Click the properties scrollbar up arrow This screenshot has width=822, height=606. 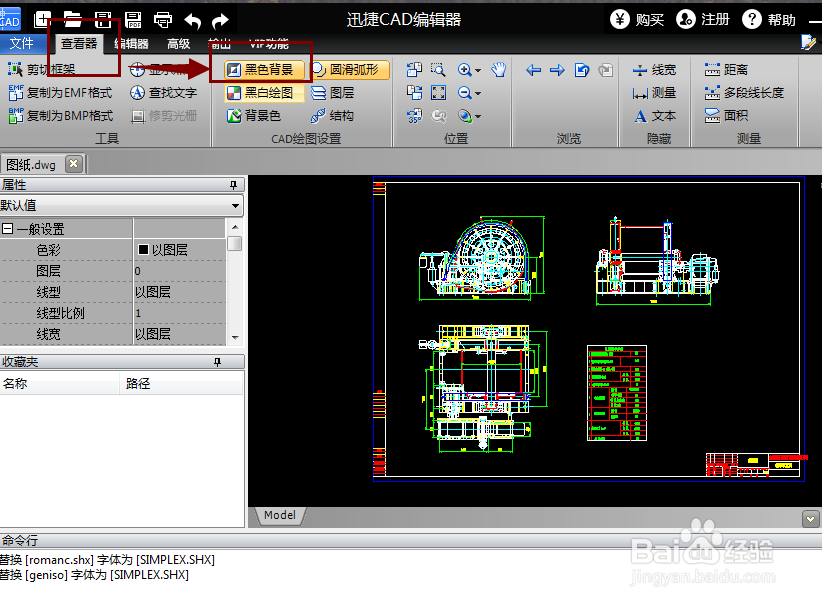click(235, 226)
